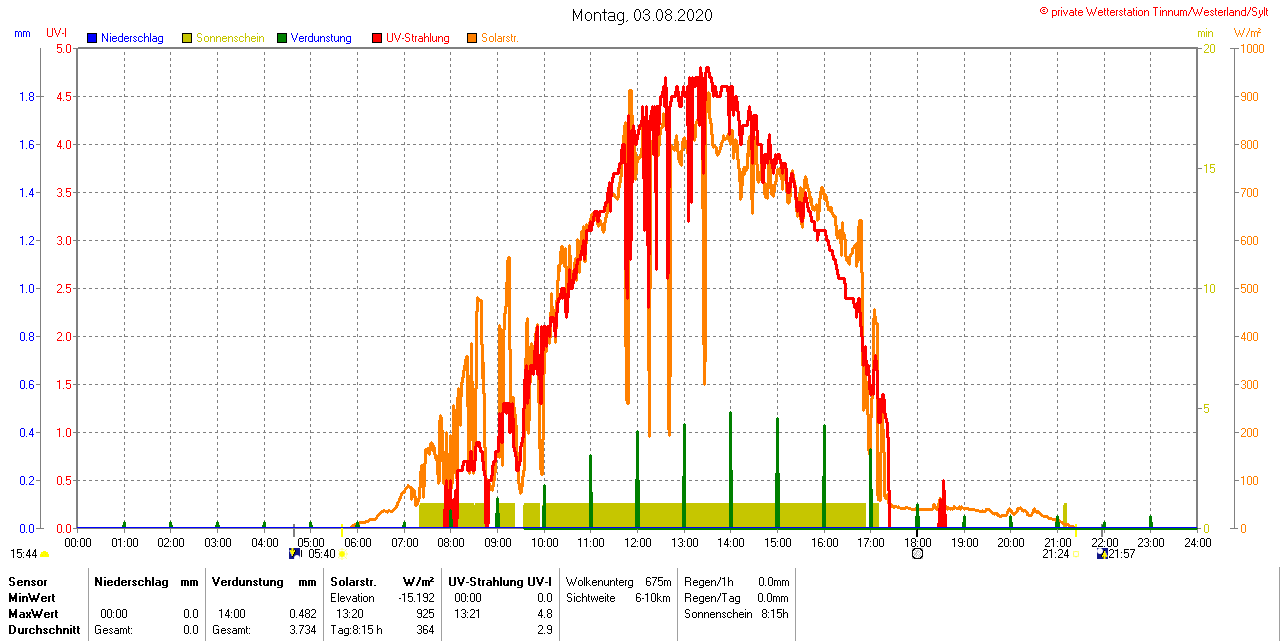Click the Solarstr. max value 925
Viewport: 1280px width, 641px height.
424,613
